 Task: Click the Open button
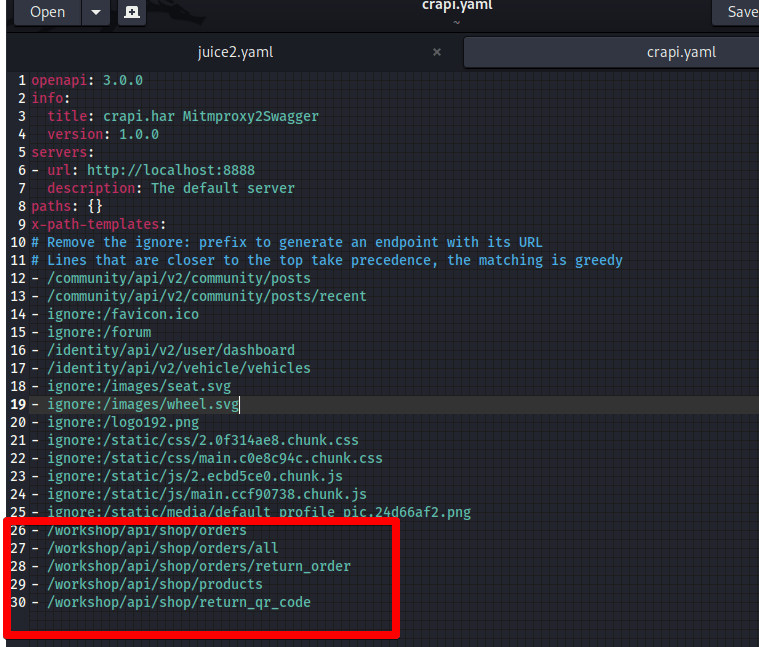click(47, 12)
